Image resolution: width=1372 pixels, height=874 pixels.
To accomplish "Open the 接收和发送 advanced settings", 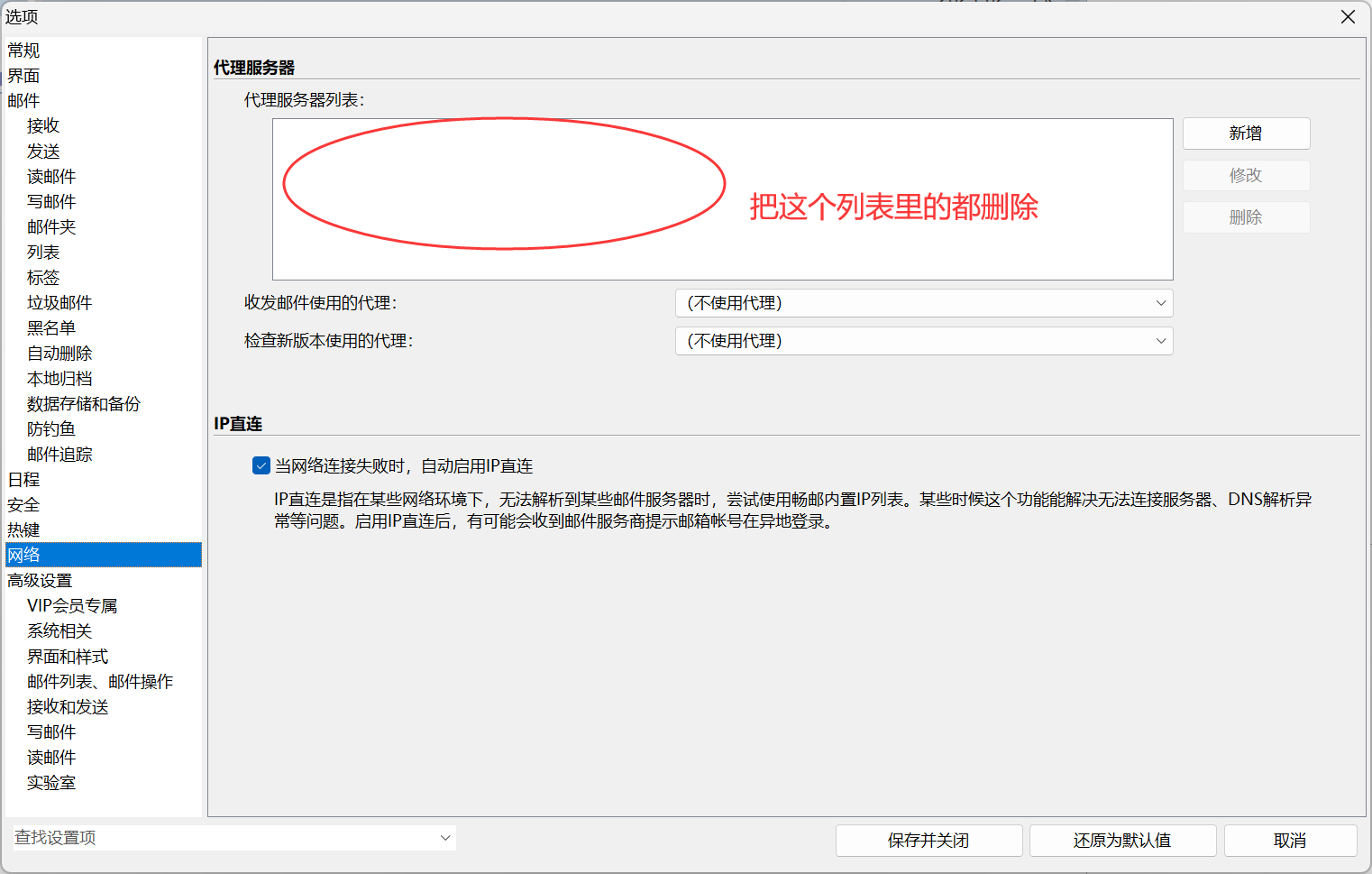I will point(68,707).
